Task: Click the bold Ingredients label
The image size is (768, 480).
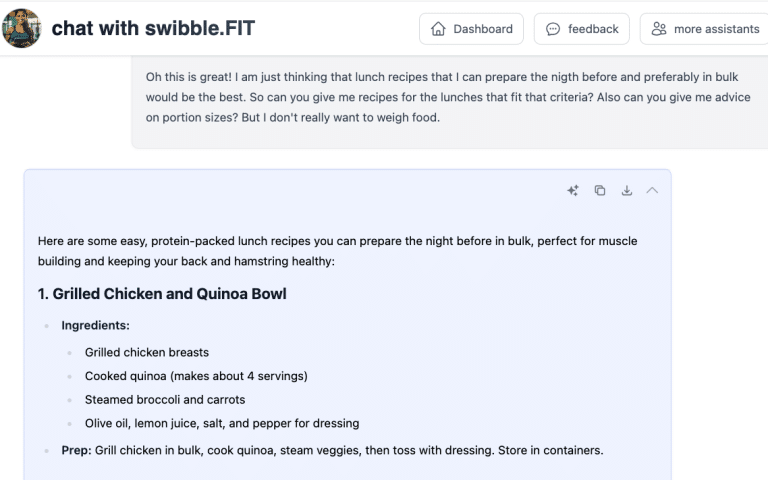Action: pyautogui.click(x=95, y=325)
